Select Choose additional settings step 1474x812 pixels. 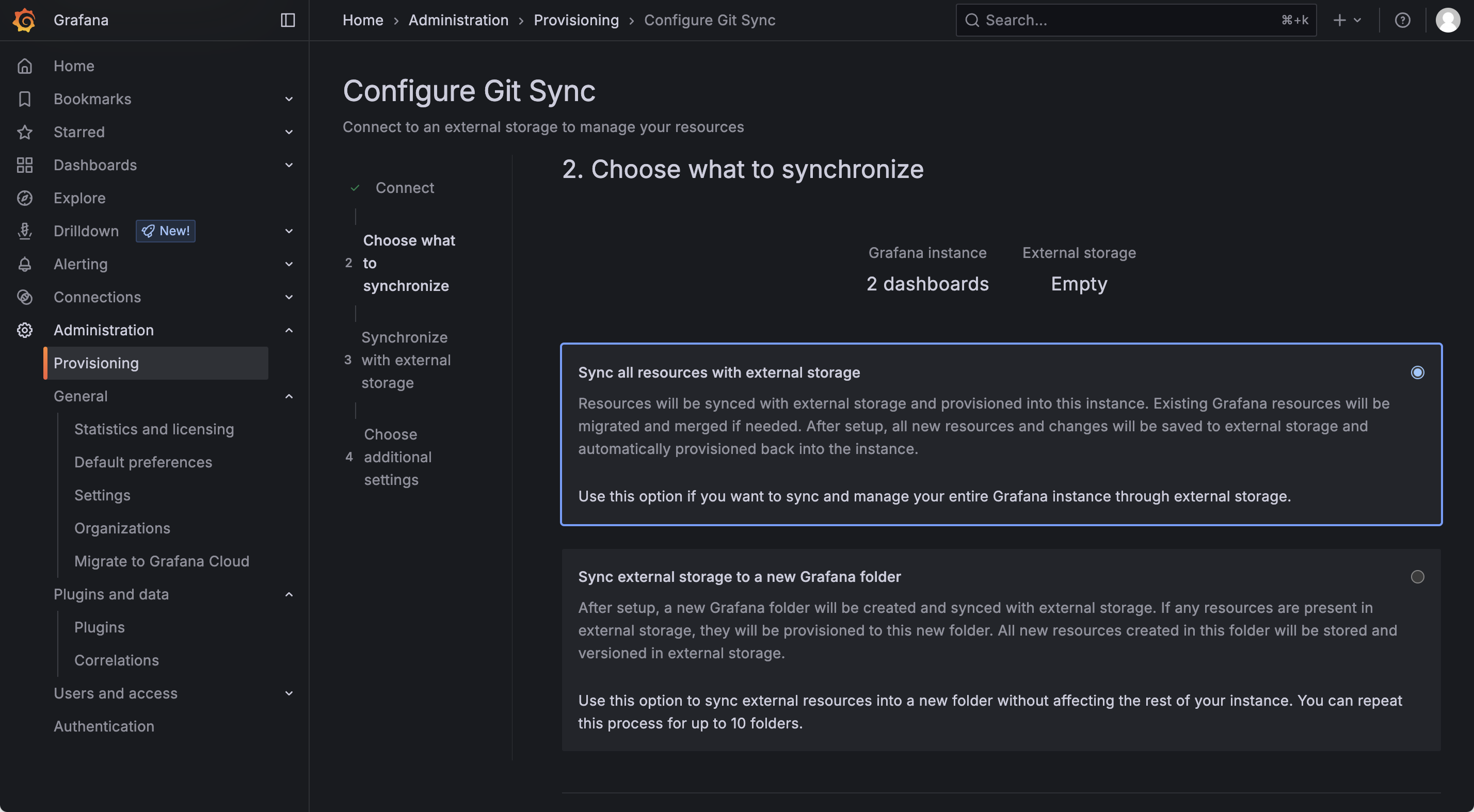coord(398,457)
